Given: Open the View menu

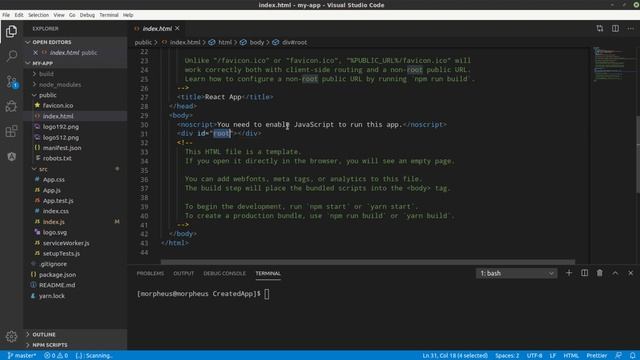Looking at the screenshot, I should click(x=59, y=15).
